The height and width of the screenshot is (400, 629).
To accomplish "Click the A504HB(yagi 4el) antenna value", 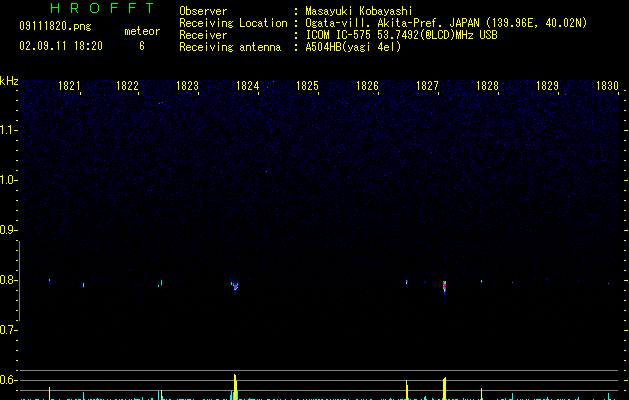I will pos(353,47).
